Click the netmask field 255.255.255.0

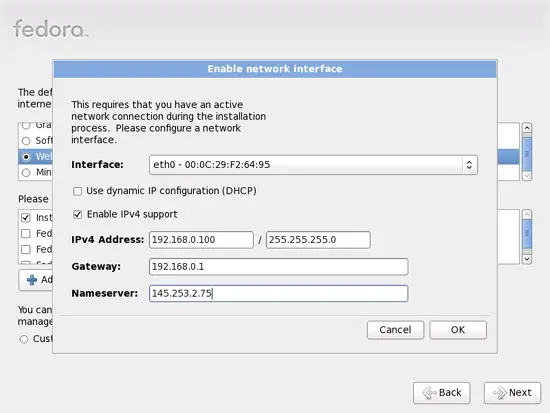coord(318,240)
